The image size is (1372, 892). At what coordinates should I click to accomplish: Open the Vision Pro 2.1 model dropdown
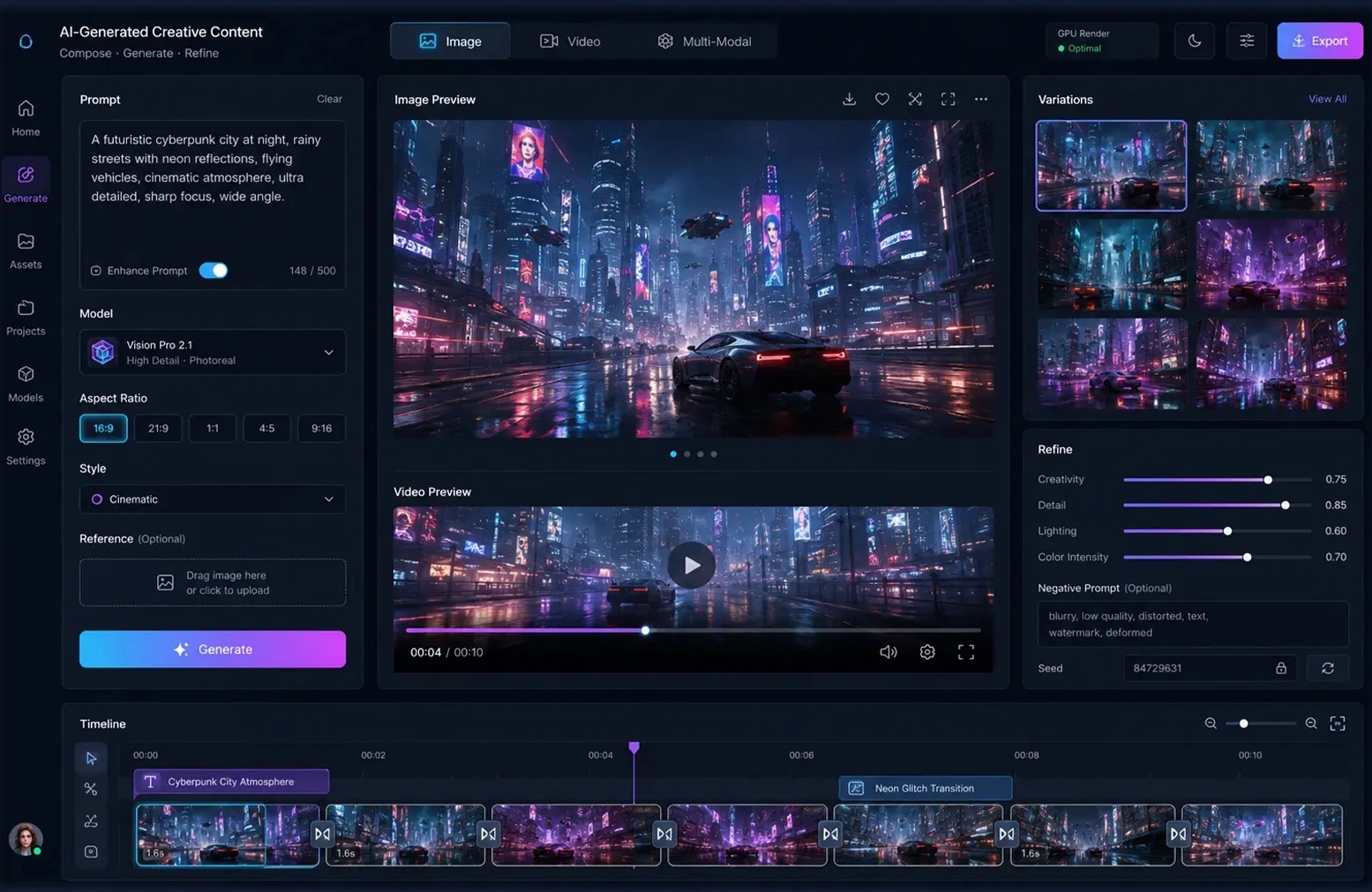[213, 352]
